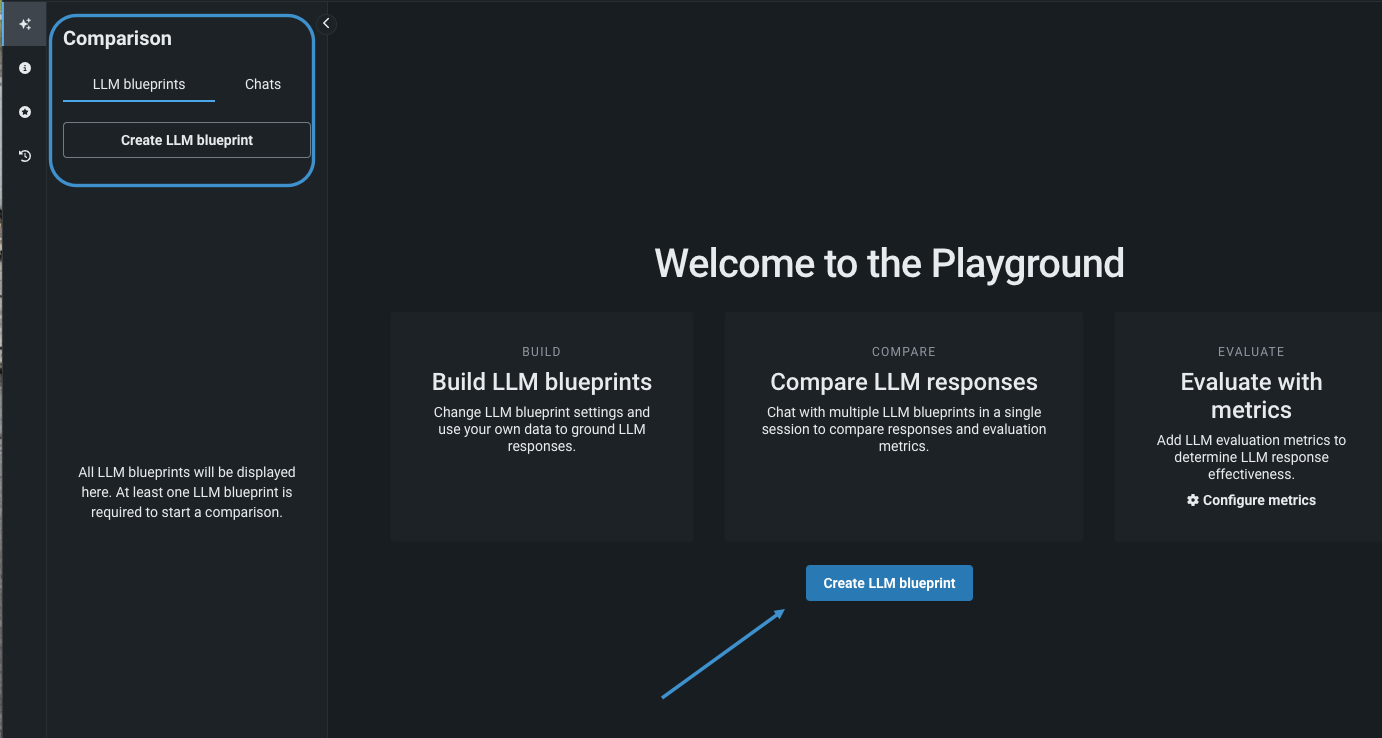Click the EVALUATE label above third card
This screenshot has width=1382, height=738.
[x=1251, y=352]
